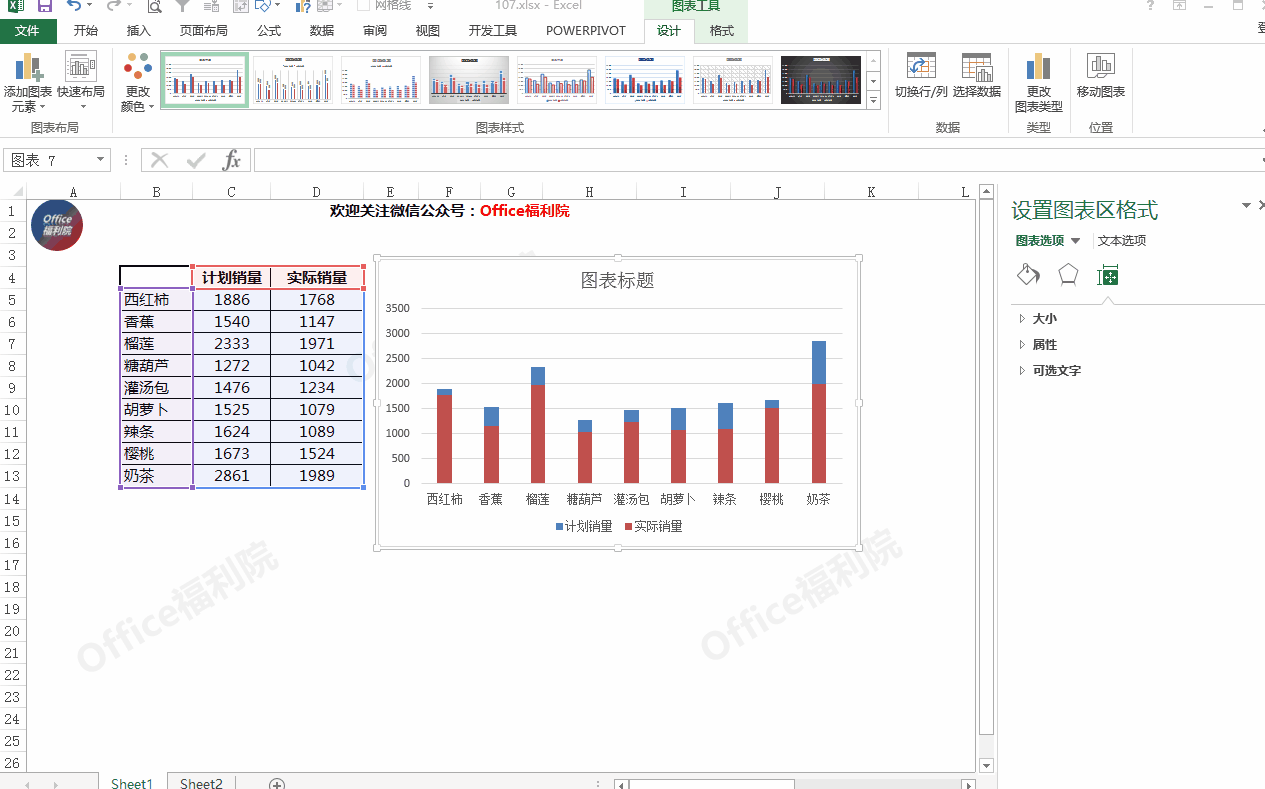Click the Undo arrow icon
Viewport: 1265px width, 789px height.
click(x=74, y=6)
